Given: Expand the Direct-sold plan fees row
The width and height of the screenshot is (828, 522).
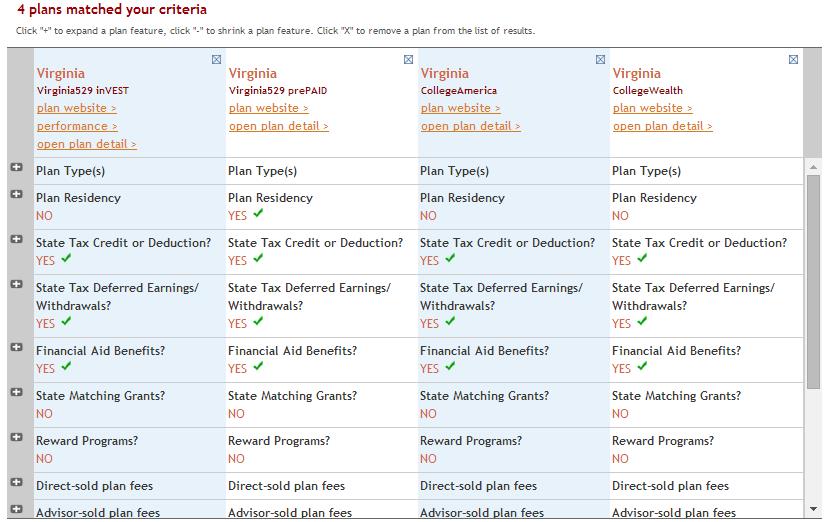Looking at the screenshot, I should click(16, 482).
